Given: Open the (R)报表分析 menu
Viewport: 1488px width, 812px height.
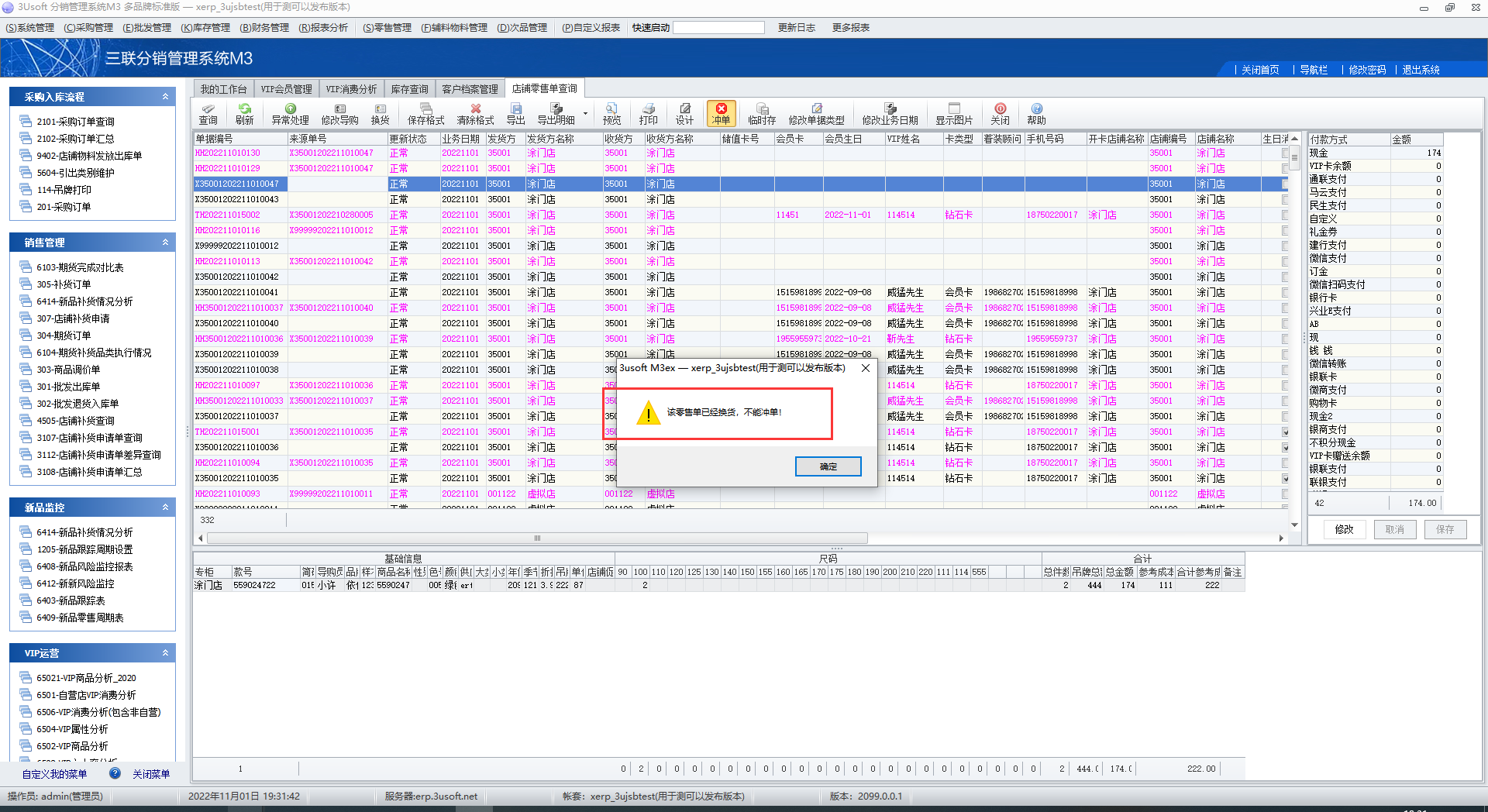Looking at the screenshot, I should coord(323,28).
